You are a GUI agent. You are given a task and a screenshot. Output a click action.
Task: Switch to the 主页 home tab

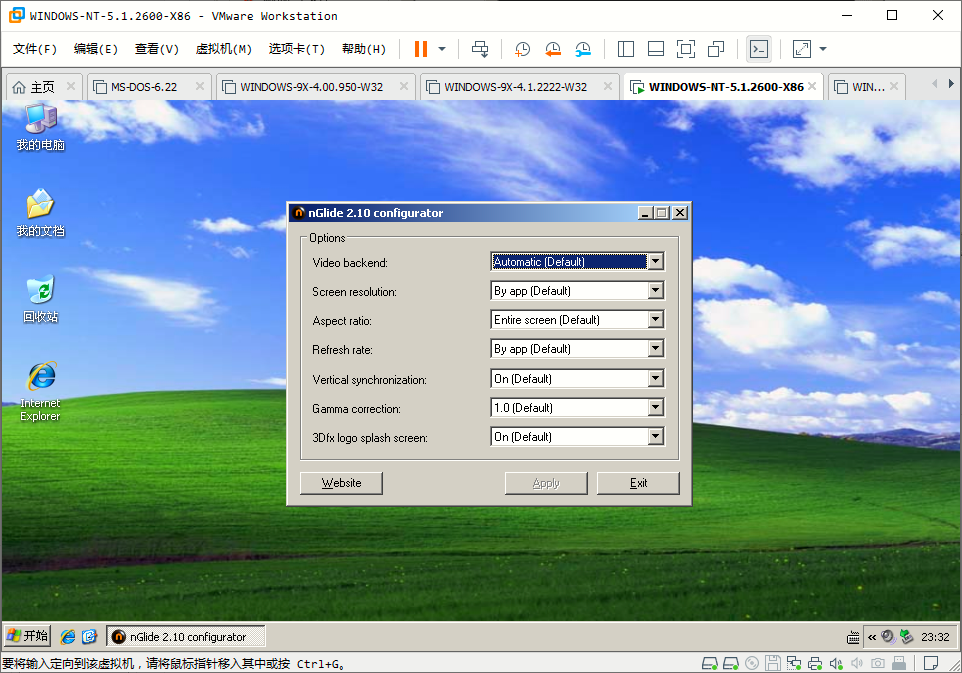[42, 87]
